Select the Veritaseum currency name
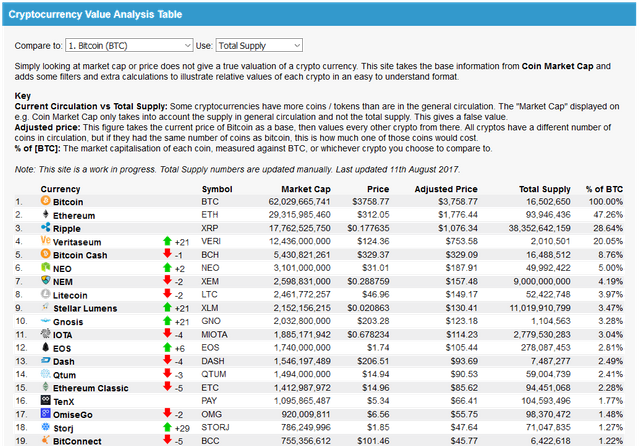This screenshot has width=640, height=446. click(77, 242)
